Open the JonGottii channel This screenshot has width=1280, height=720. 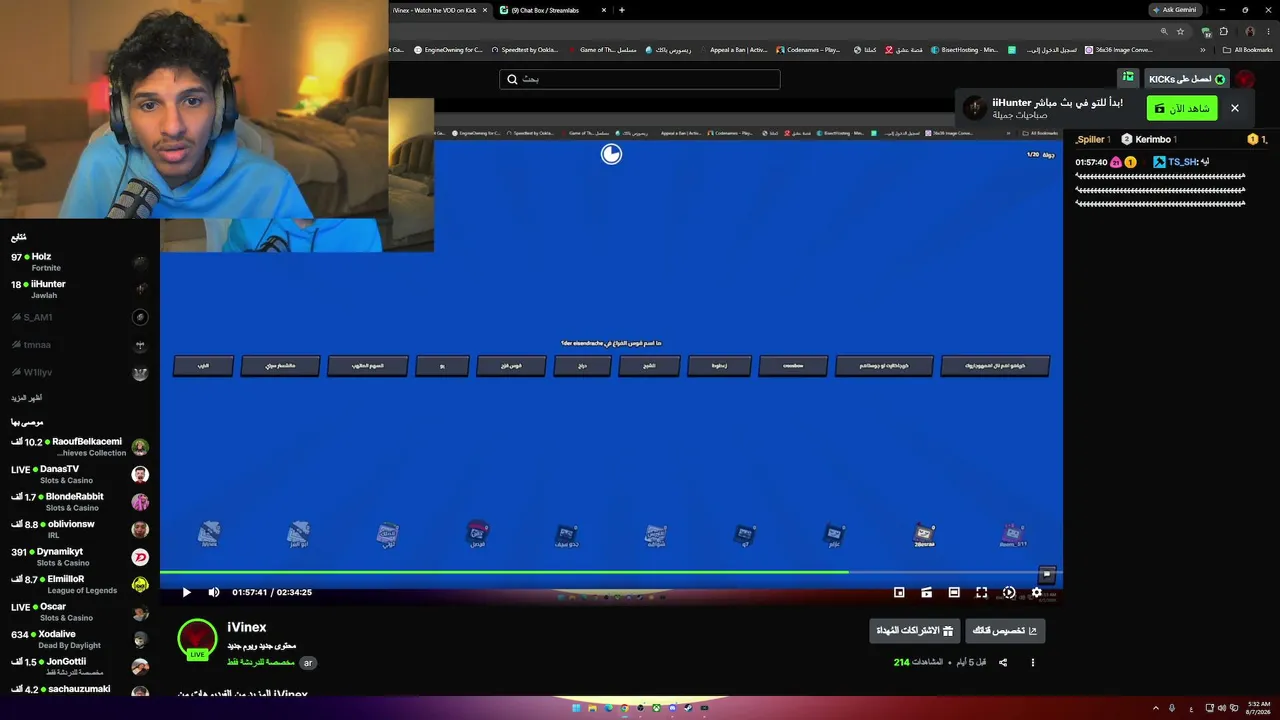(x=80, y=667)
